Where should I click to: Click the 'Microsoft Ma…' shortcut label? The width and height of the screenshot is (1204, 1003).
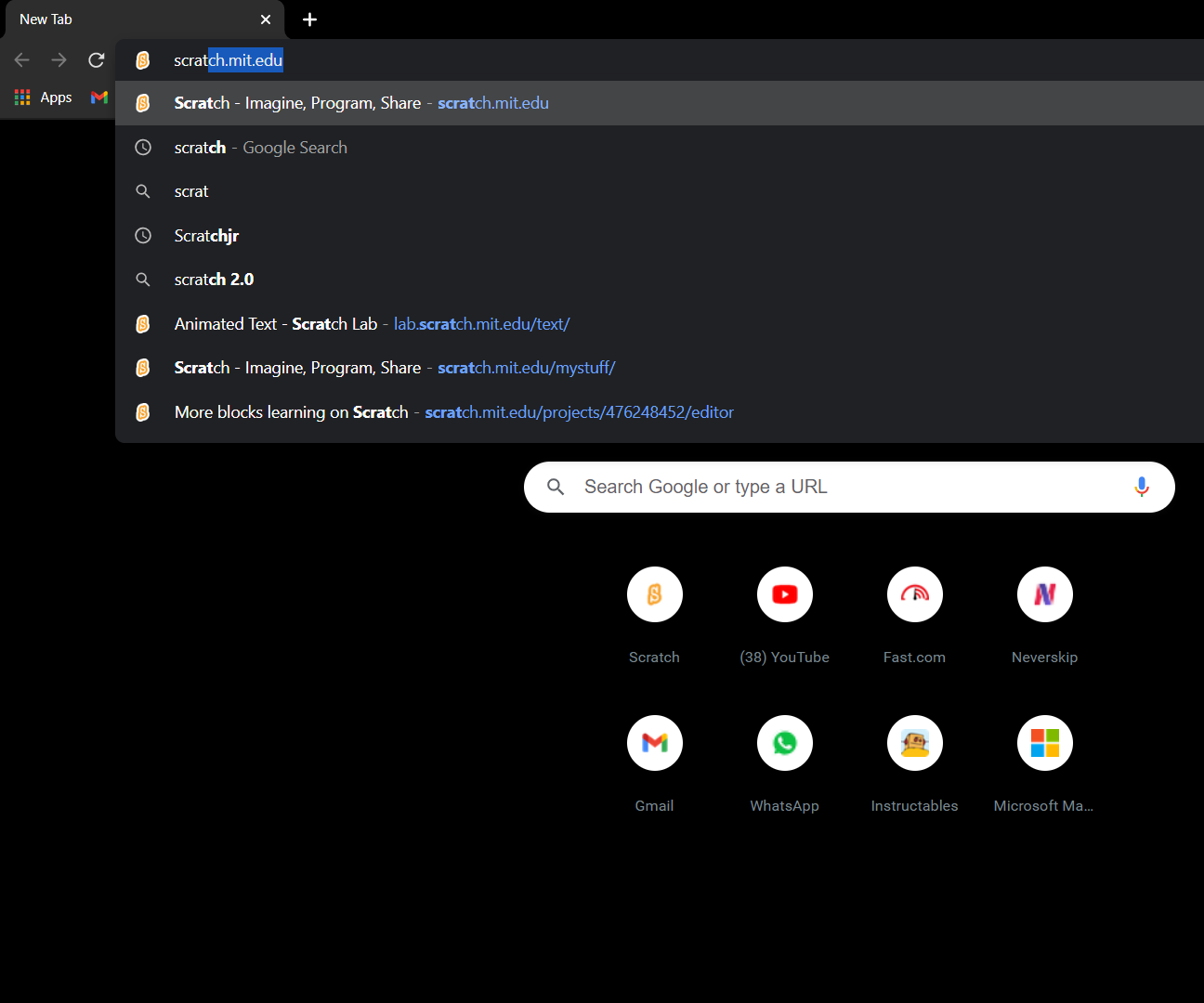pyautogui.click(x=1044, y=806)
